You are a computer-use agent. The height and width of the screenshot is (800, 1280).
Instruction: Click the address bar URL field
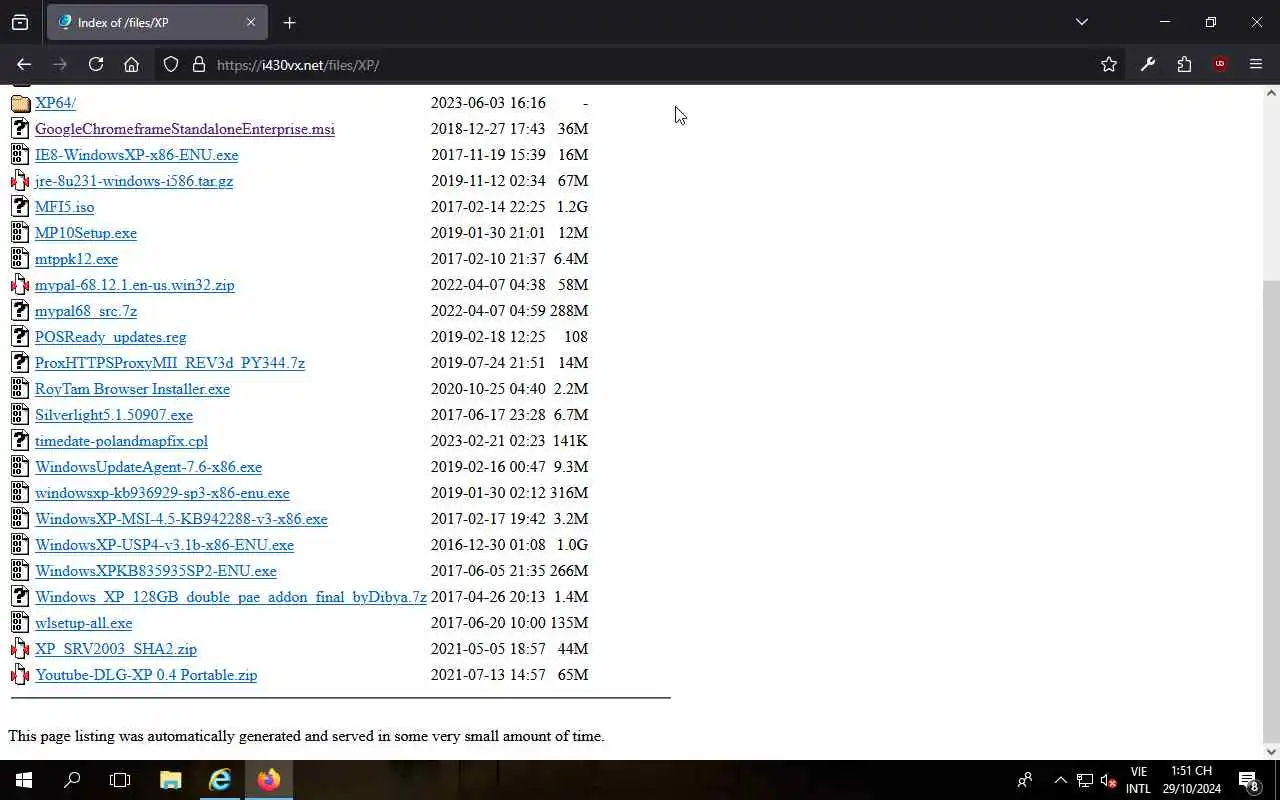(640, 65)
